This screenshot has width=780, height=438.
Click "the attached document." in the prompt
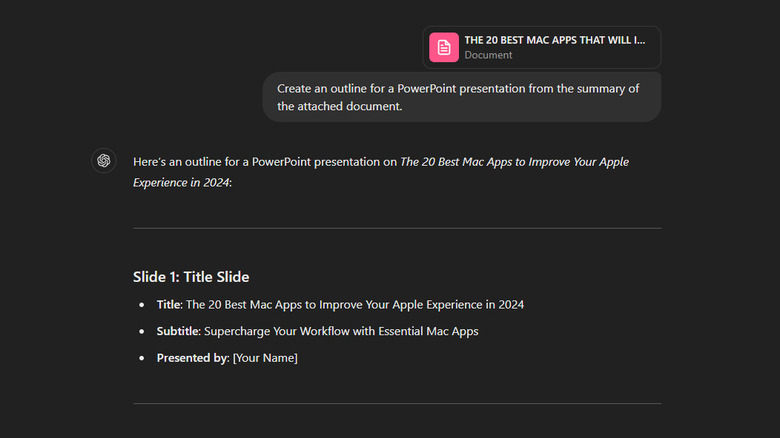pos(339,107)
